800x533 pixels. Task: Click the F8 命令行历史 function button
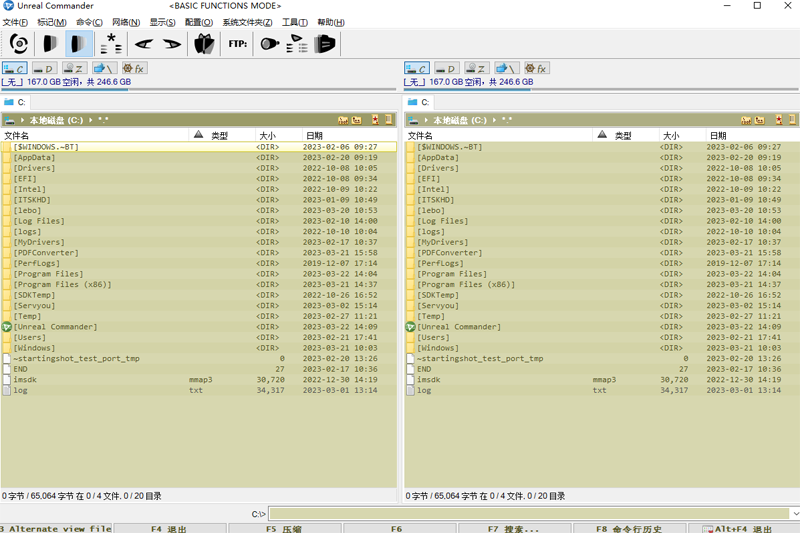[x=630, y=528]
